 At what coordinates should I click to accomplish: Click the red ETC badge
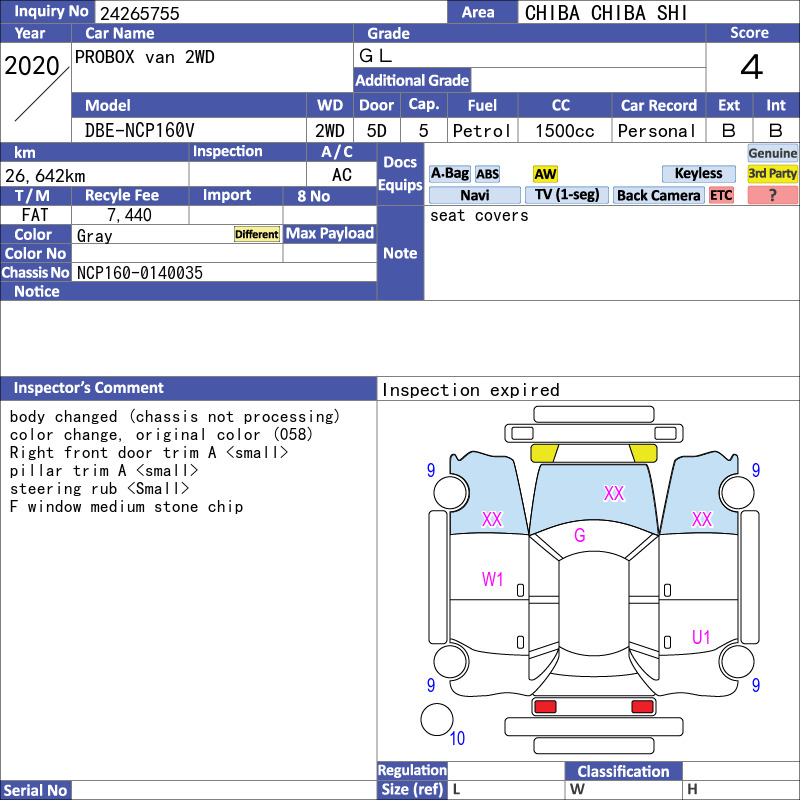721,195
